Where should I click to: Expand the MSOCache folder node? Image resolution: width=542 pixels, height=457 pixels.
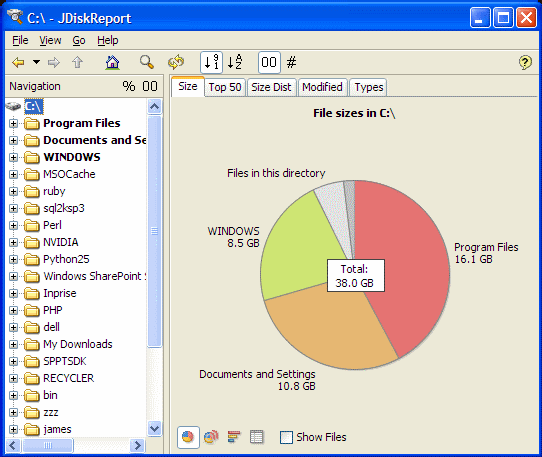(13, 174)
